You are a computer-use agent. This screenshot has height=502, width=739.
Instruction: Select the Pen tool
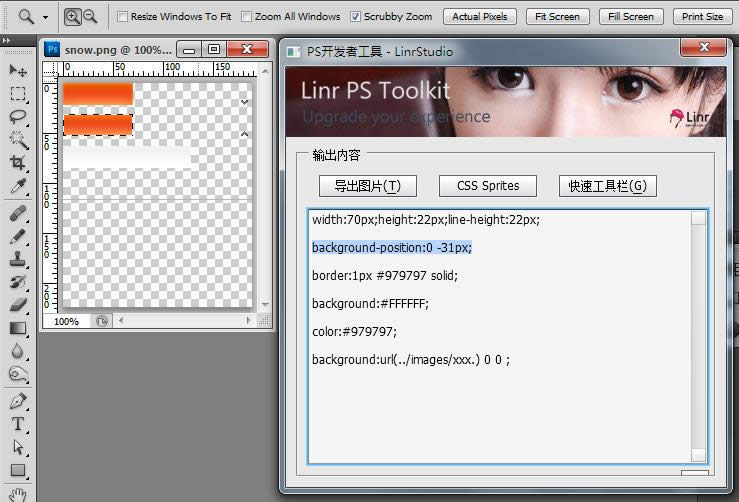pos(18,401)
